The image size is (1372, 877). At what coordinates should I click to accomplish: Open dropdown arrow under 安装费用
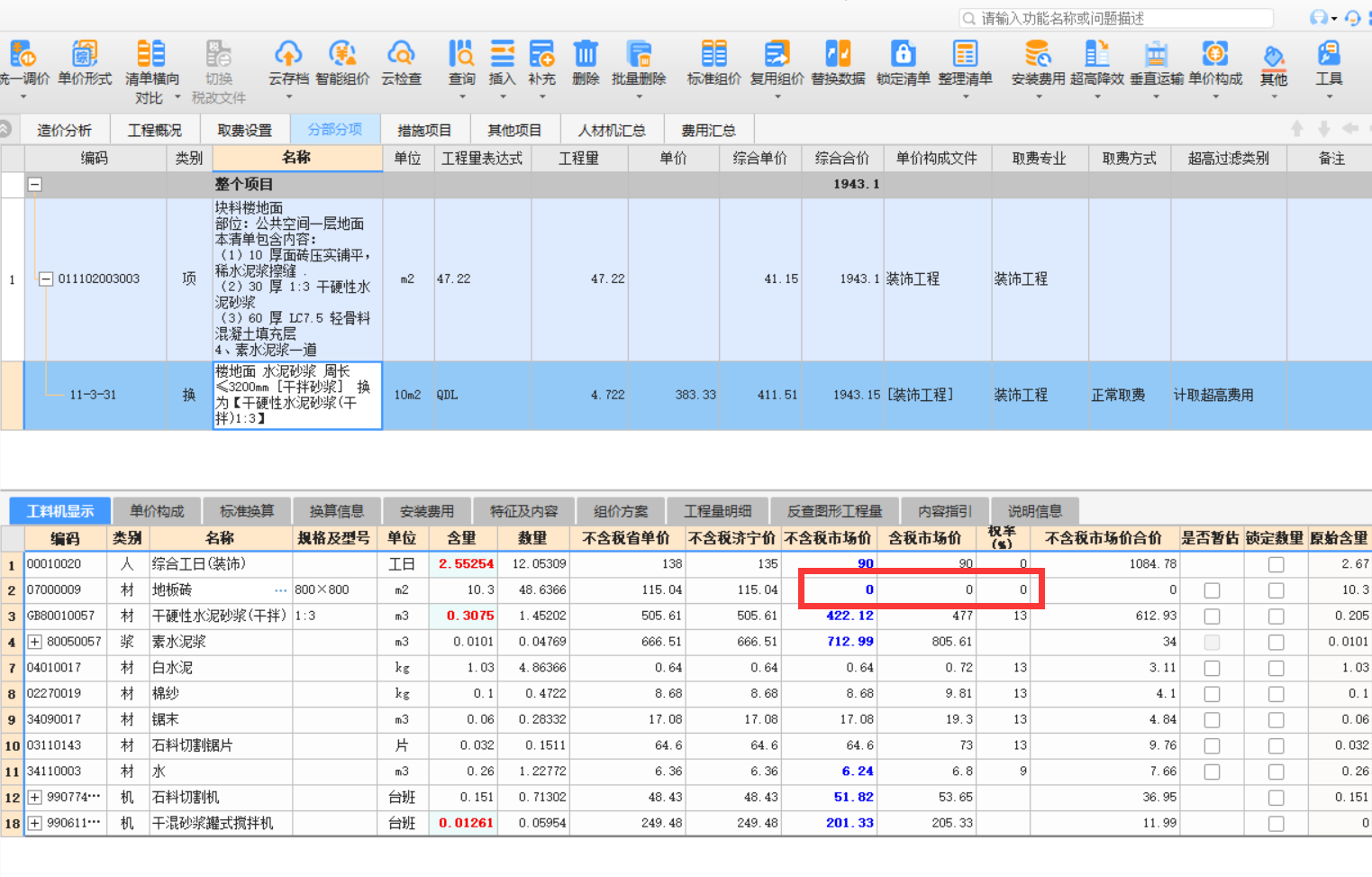1038,96
